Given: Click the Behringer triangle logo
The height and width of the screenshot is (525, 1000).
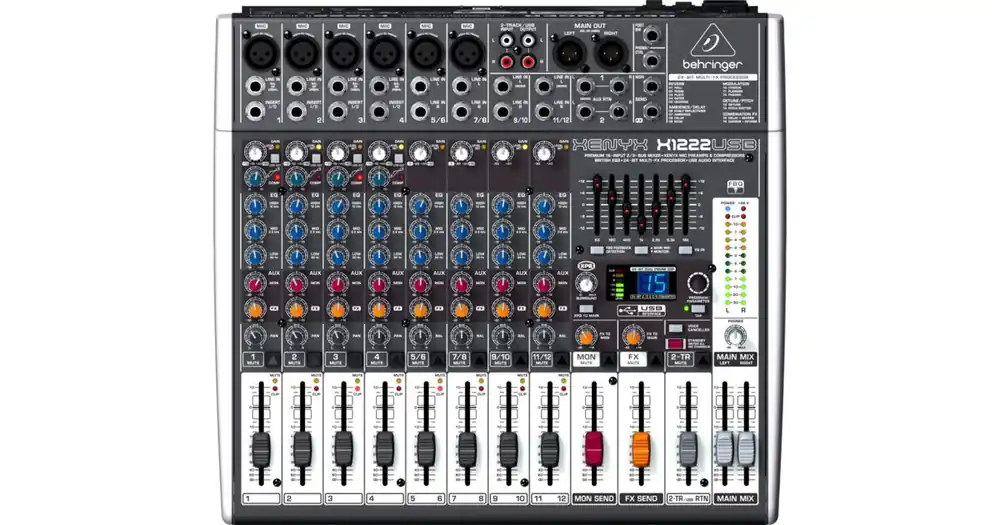Looking at the screenshot, I should pos(712,40).
